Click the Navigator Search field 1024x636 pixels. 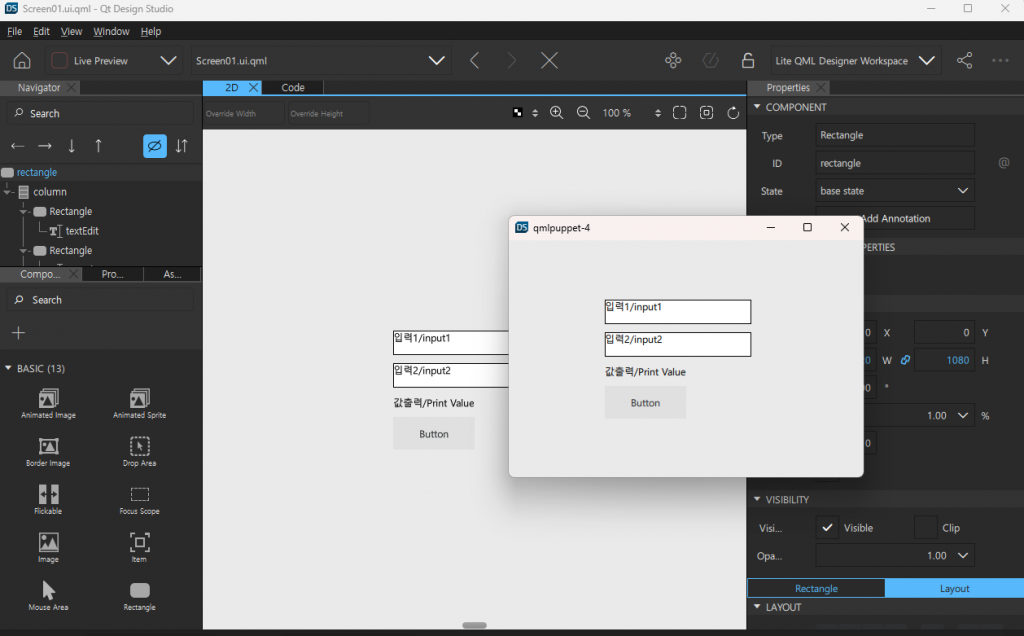point(100,114)
